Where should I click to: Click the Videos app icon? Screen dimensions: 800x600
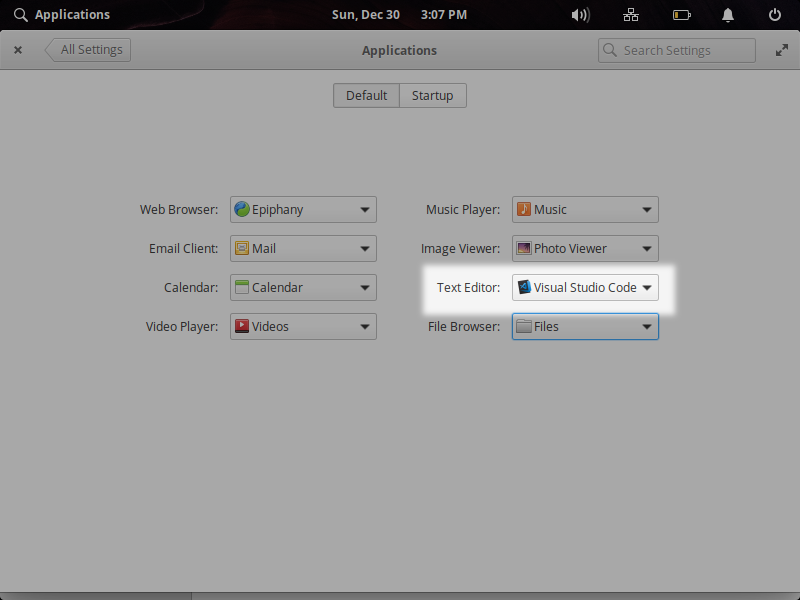point(242,326)
